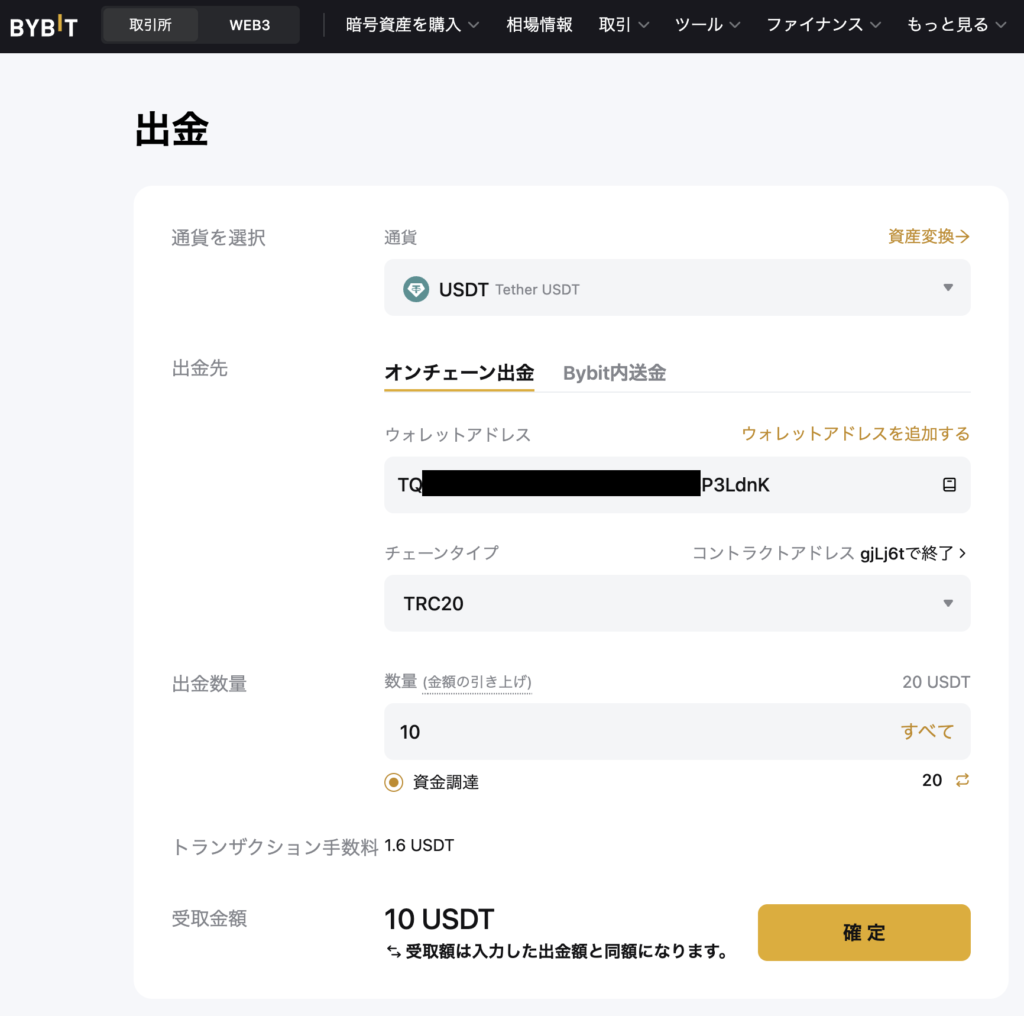Switch to the WEB3 tab
This screenshot has height=1016, width=1024.
point(249,25)
